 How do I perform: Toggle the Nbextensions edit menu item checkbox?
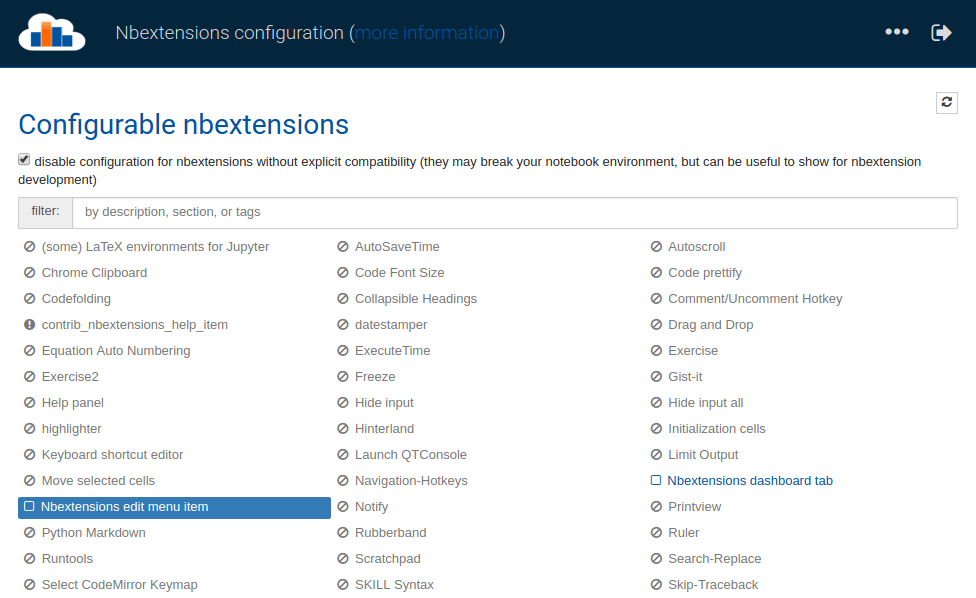27,506
